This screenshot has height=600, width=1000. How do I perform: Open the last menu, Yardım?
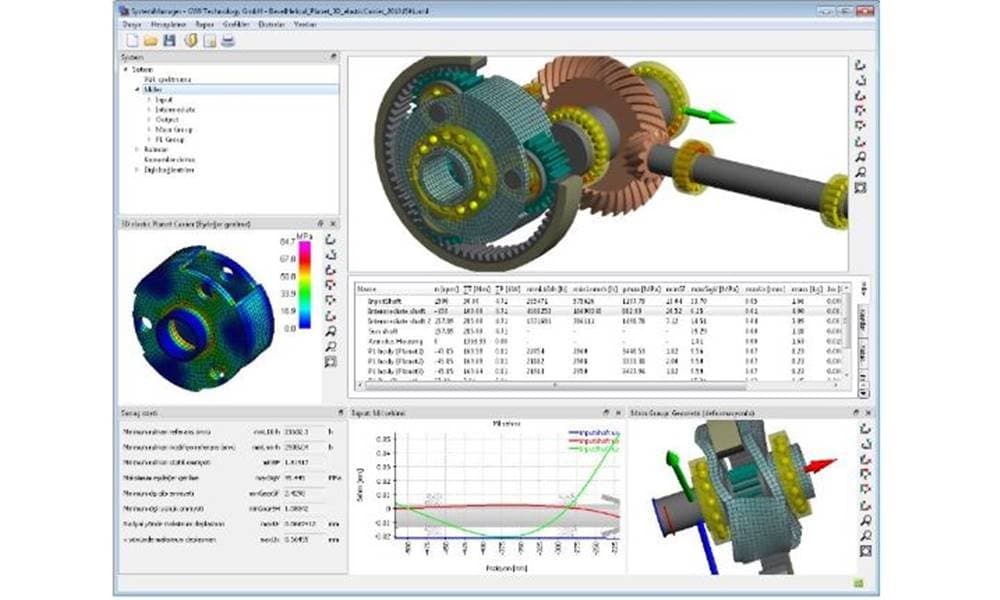[305, 24]
